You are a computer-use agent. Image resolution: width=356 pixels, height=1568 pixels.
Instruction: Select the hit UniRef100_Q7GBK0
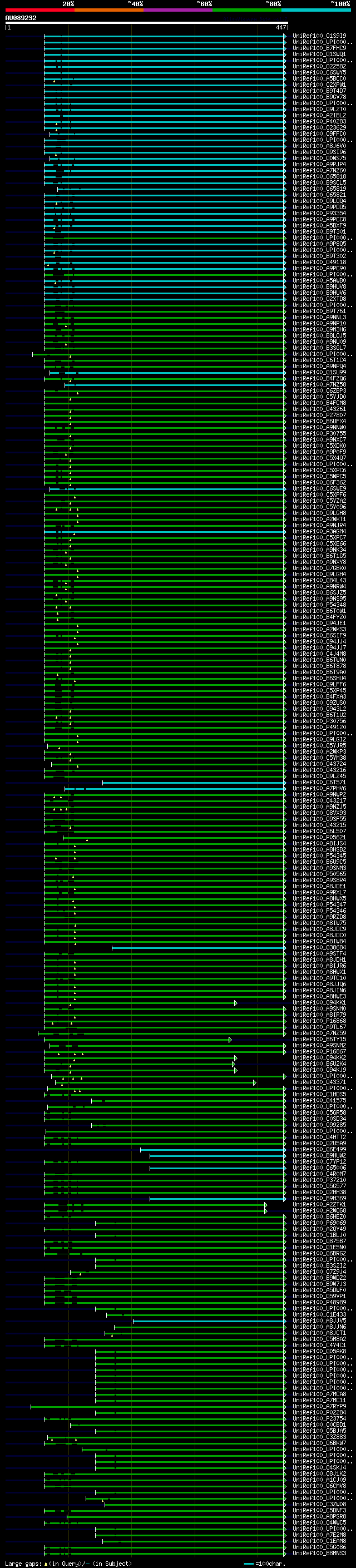[319, 568]
